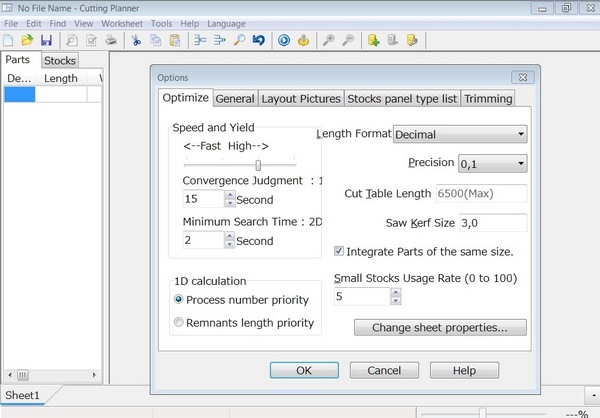600x418 pixels.
Task: Decrease Minimum Search Time with down arrow
Action: point(230,244)
